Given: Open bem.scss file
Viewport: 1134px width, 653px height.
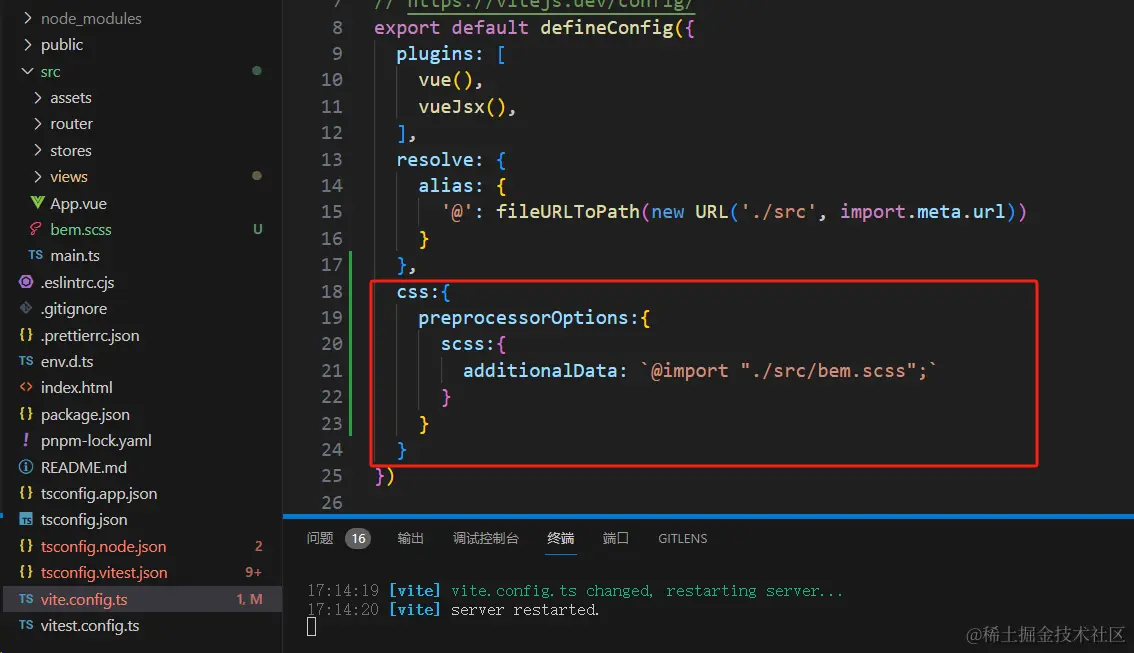Looking at the screenshot, I should [x=81, y=229].
